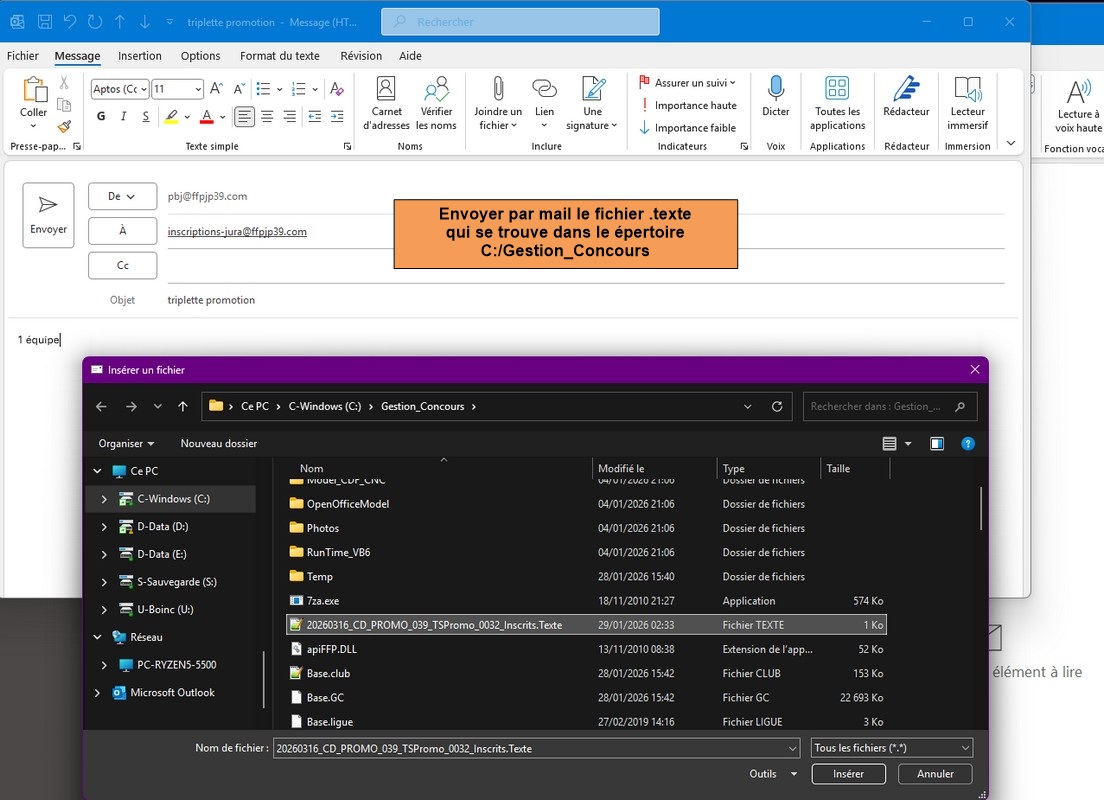Open the Lecteur immersif reader
The width and height of the screenshot is (1104, 800).
pyautogui.click(x=967, y=90)
